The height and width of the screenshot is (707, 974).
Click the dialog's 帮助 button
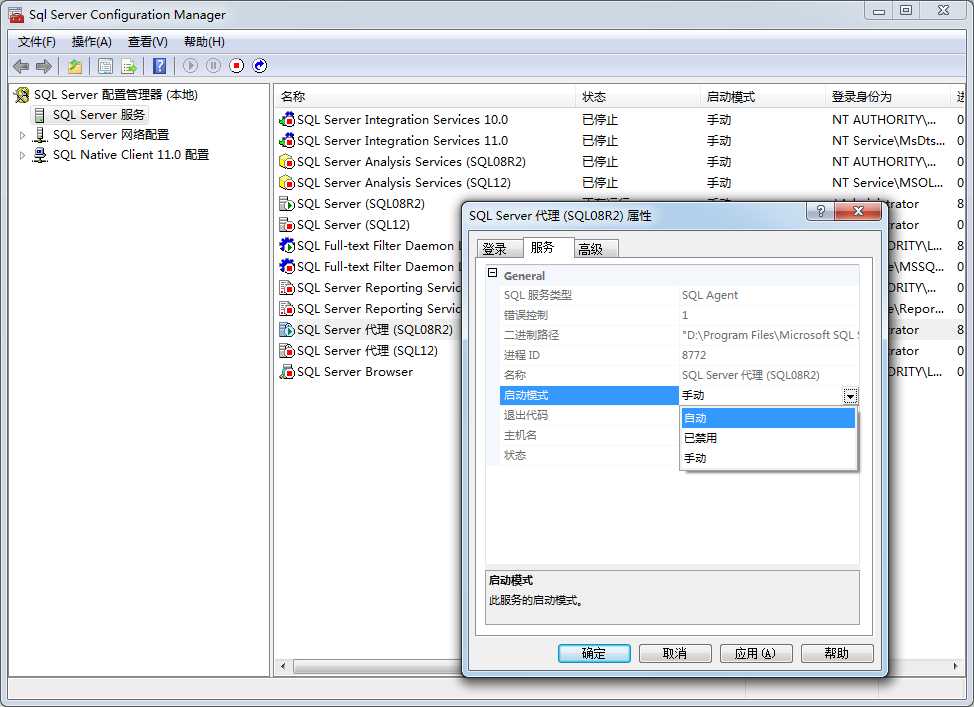coord(837,653)
